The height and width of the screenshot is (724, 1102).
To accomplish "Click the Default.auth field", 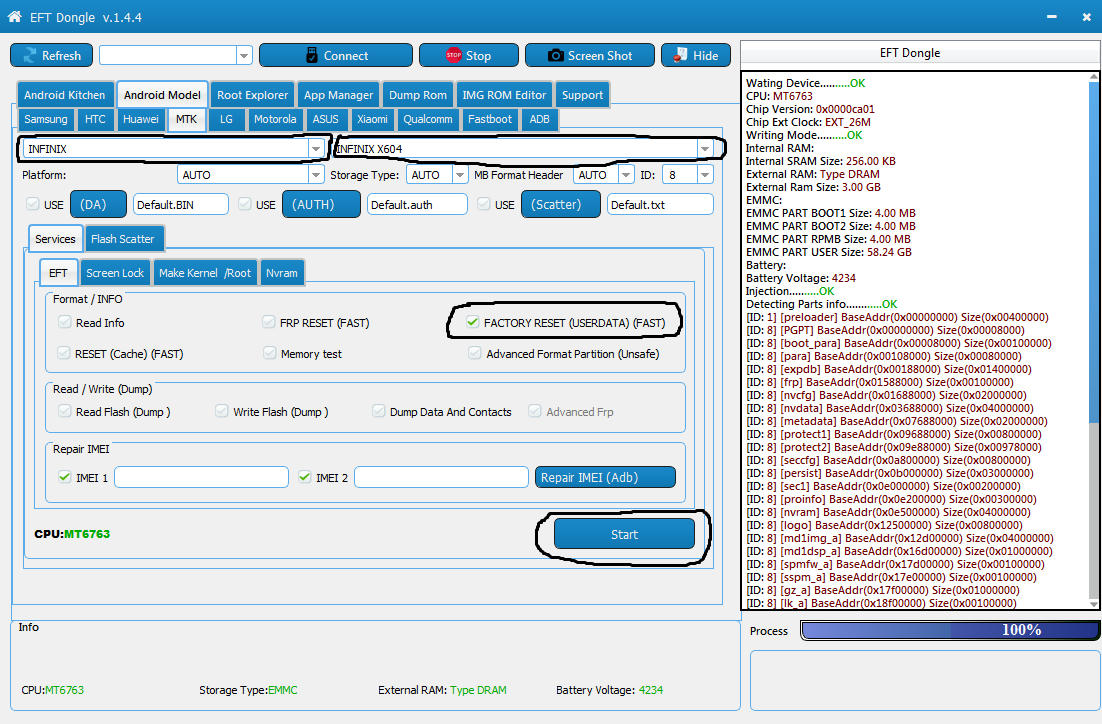I will tap(417, 205).
